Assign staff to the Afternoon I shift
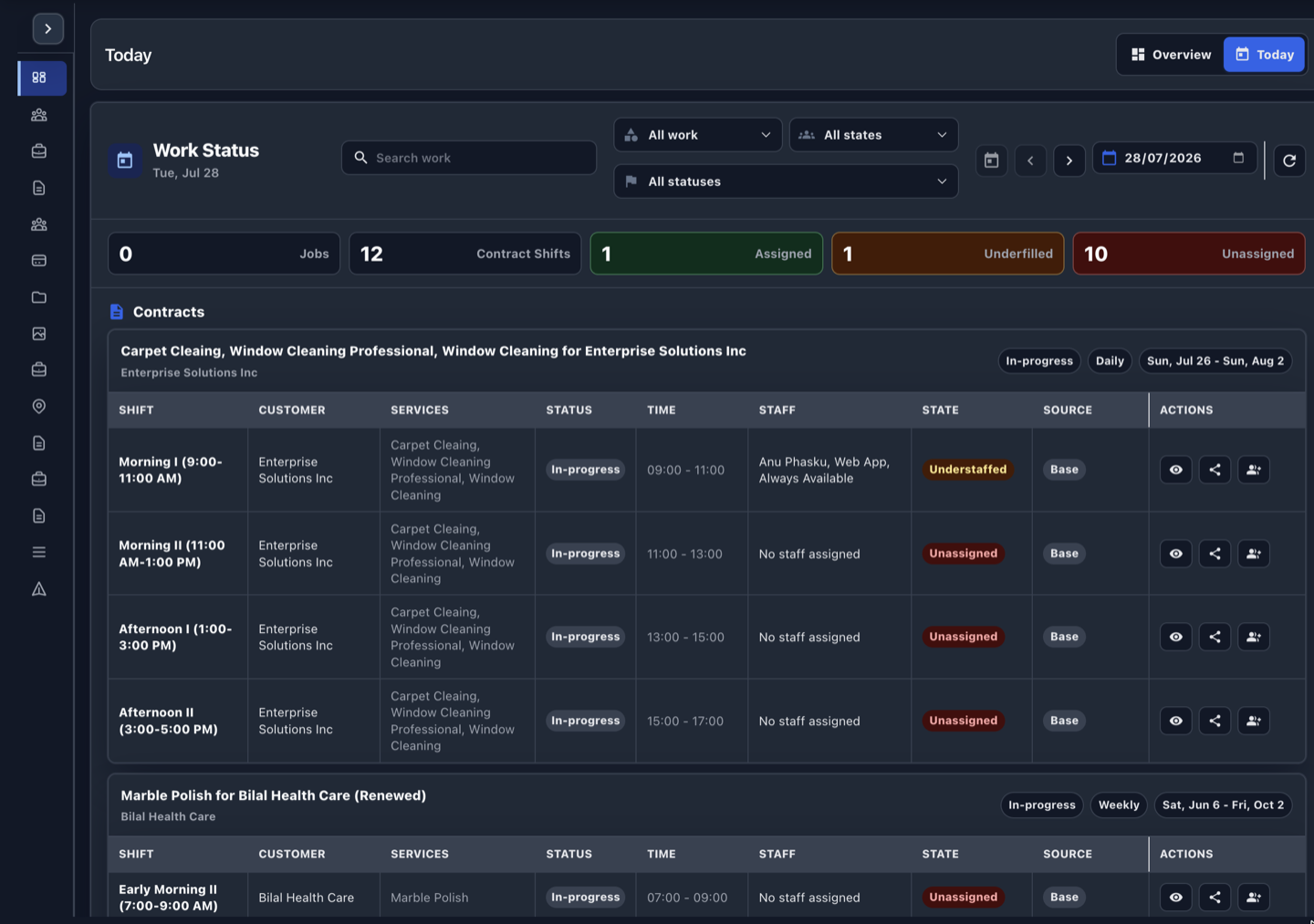 [x=1254, y=637]
